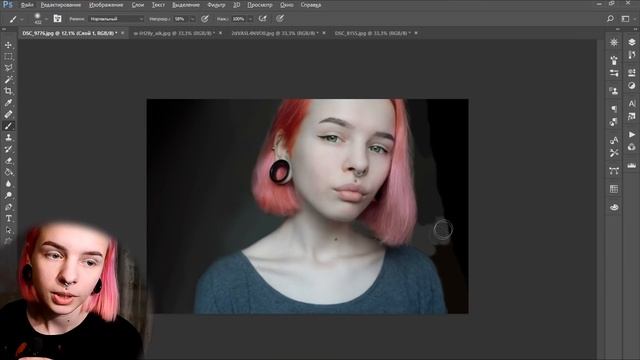
Task: Enable airbrush-style build-up
Action: coord(263,19)
